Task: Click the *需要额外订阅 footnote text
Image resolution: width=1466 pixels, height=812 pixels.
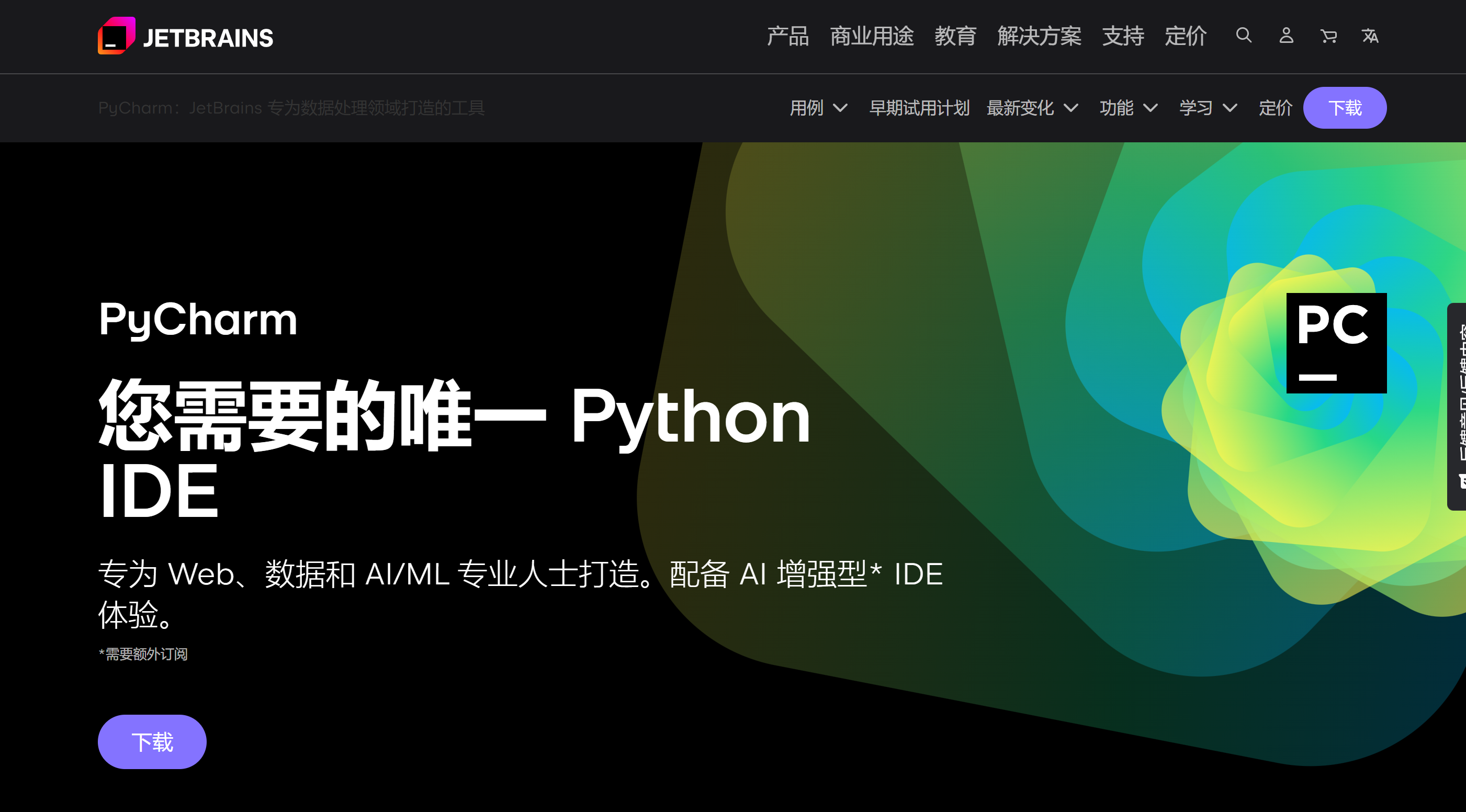Action: [143, 654]
